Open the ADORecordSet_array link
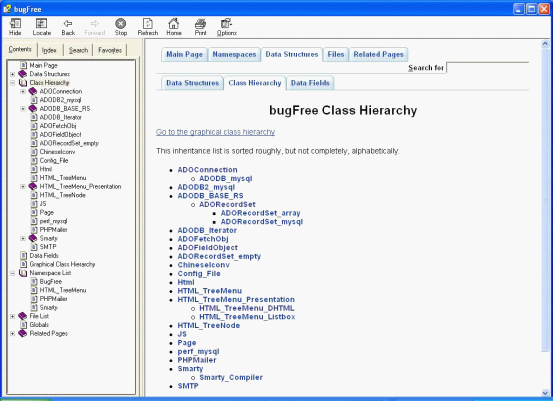This screenshot has width=553, height=401. 261,213
